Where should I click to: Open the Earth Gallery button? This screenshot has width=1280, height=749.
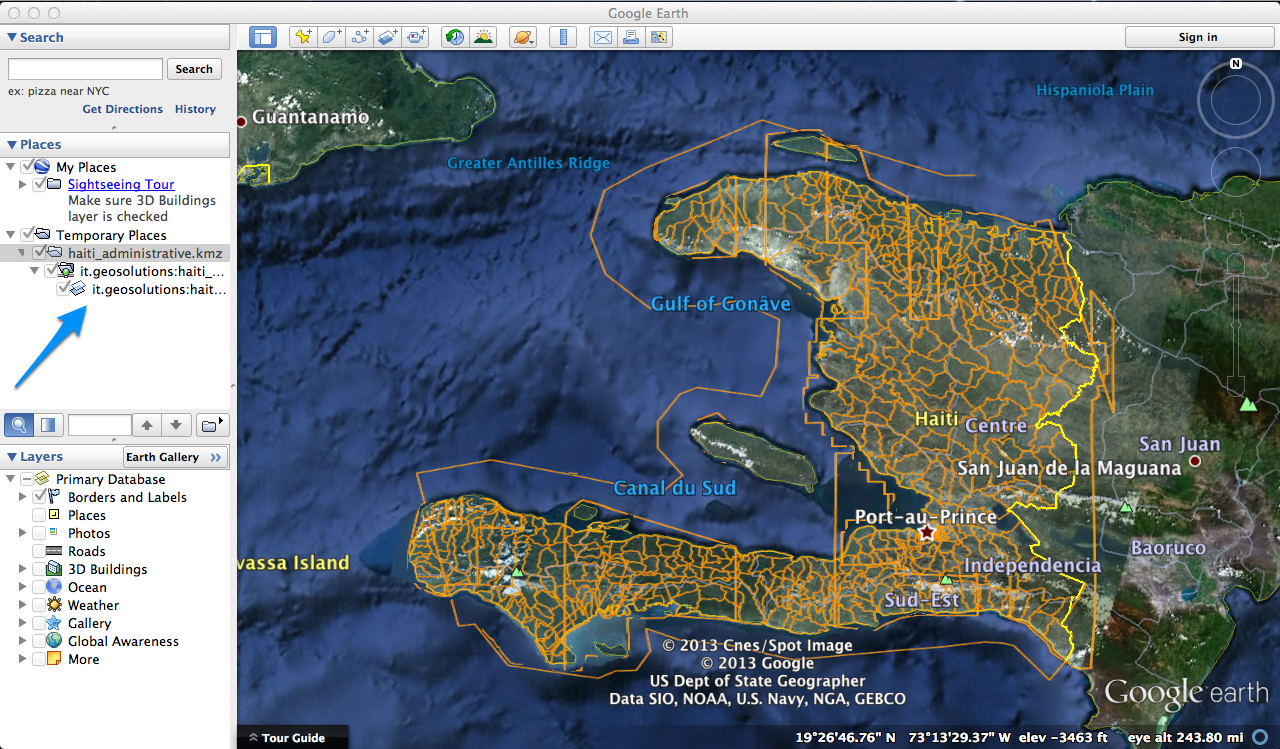coord(176,457)
